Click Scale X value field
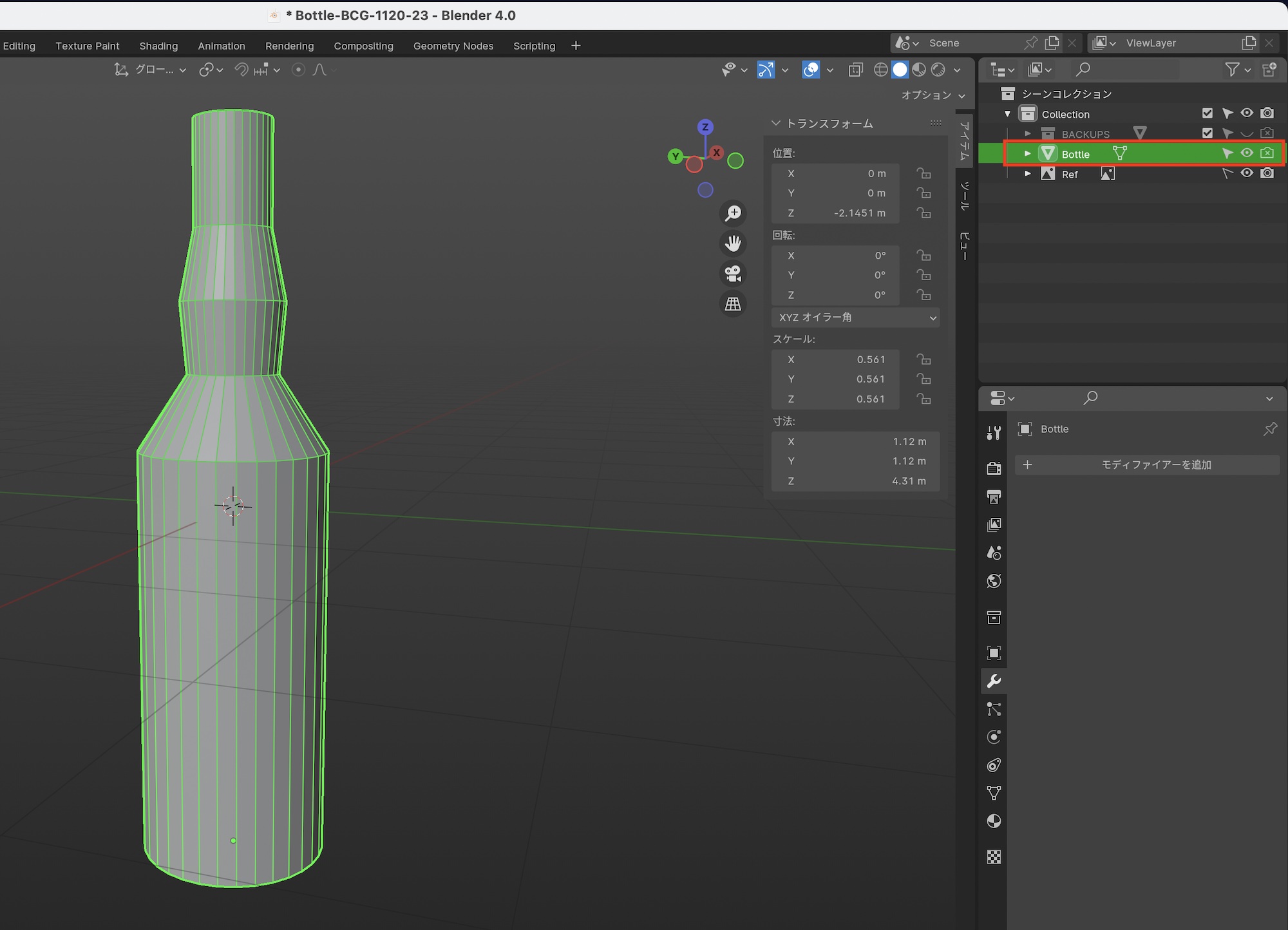Image resolution: width=1288 pixels, height=930 pixels. point(835,359)
